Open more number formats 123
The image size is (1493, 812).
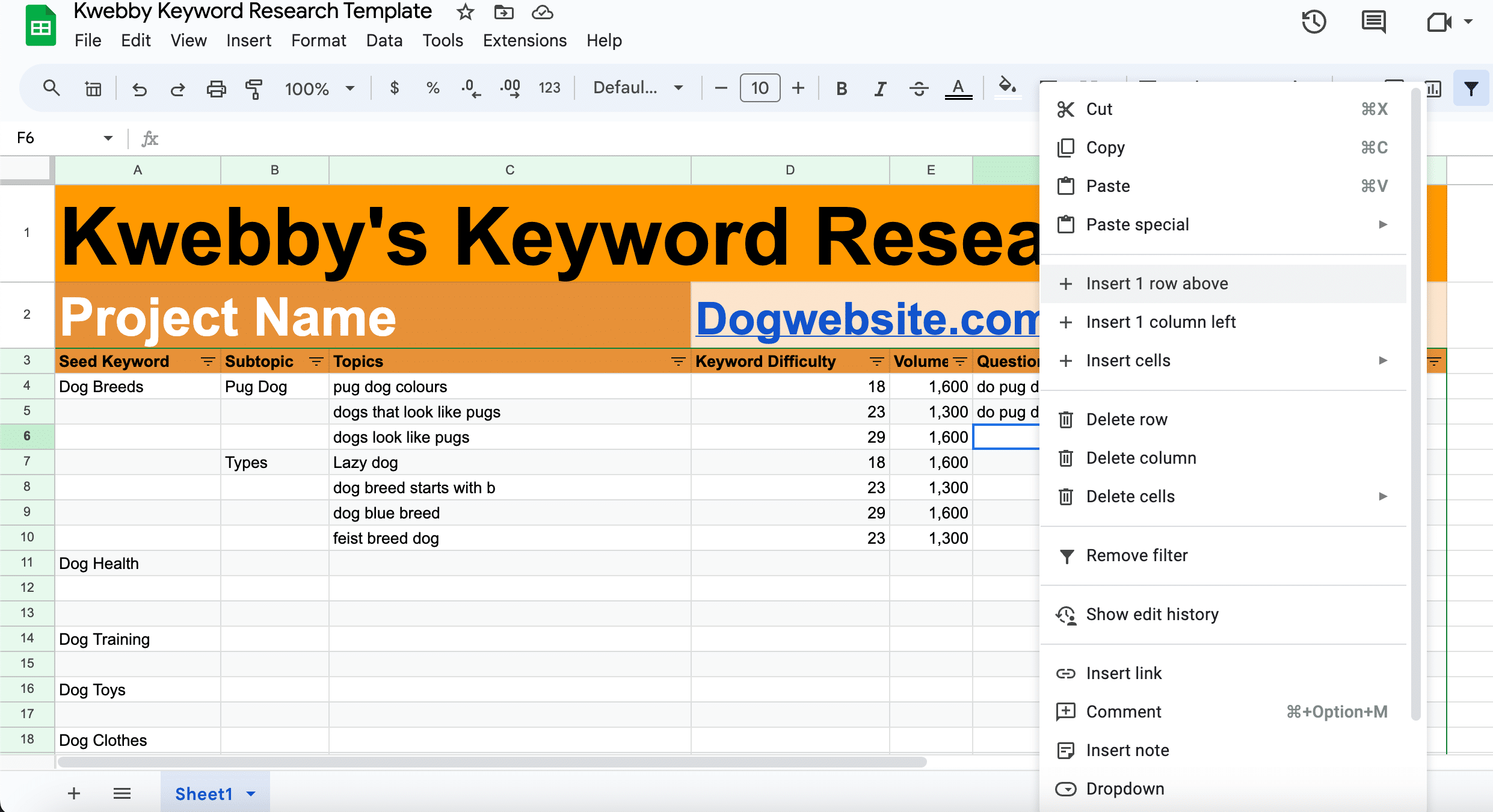tap(549, 88)
